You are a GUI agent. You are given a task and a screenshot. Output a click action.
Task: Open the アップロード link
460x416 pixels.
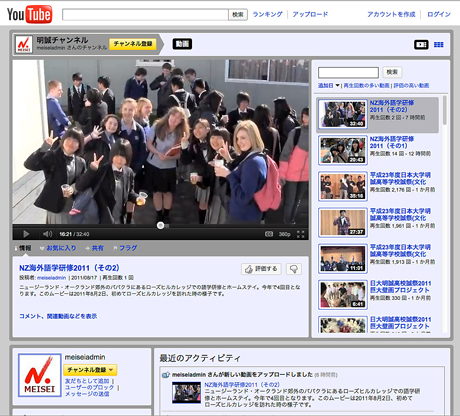[310, 14]
